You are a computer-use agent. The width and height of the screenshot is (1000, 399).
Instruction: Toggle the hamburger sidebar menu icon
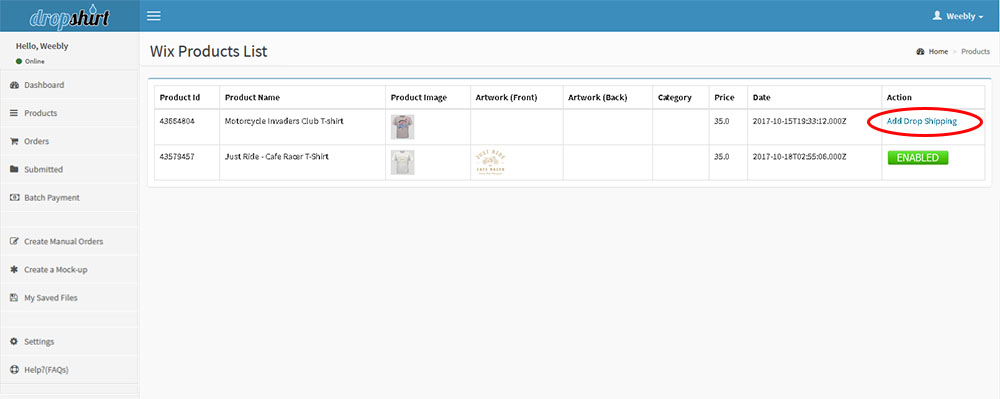pyautogui.click(x=154, y=16)
